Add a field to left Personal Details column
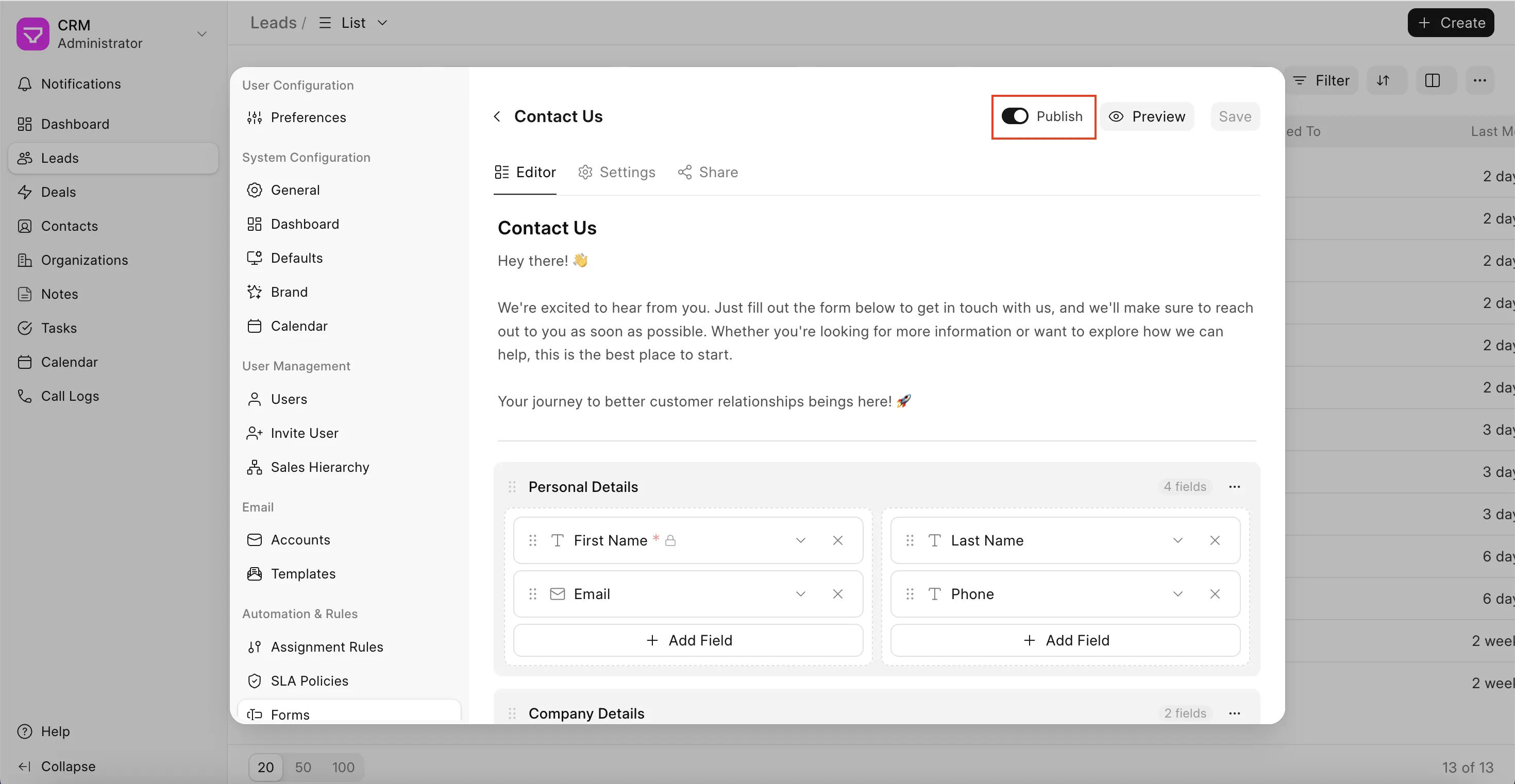The height and width of the screenshot is (784, 1515). pos(688,640)
